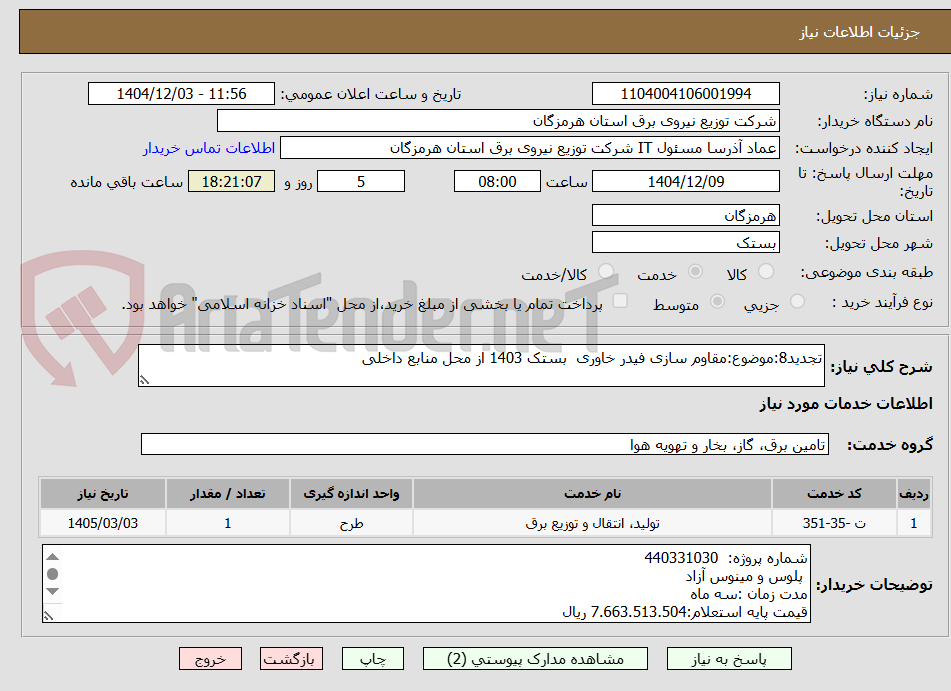Viewport: 951px width, 691px height.
Task: Click the project number line 440331030
Action: [726, 558]
